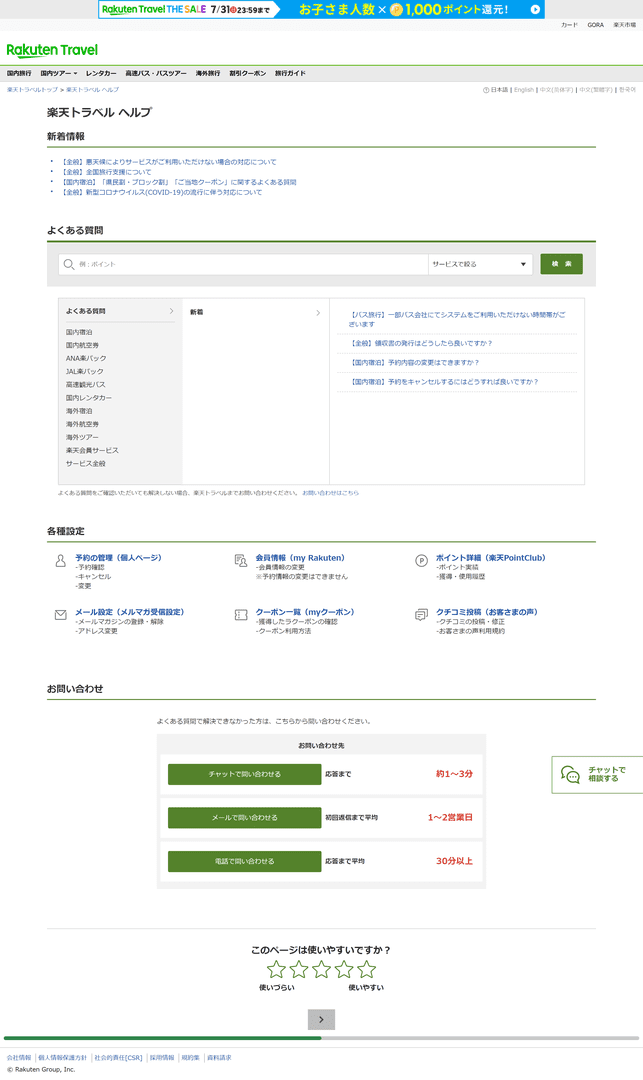Image resolution: width=643 pixels, height=1080 pixels.
Task: Open the サービスで絞る dropdown
Action: click(x=480, y=264)
